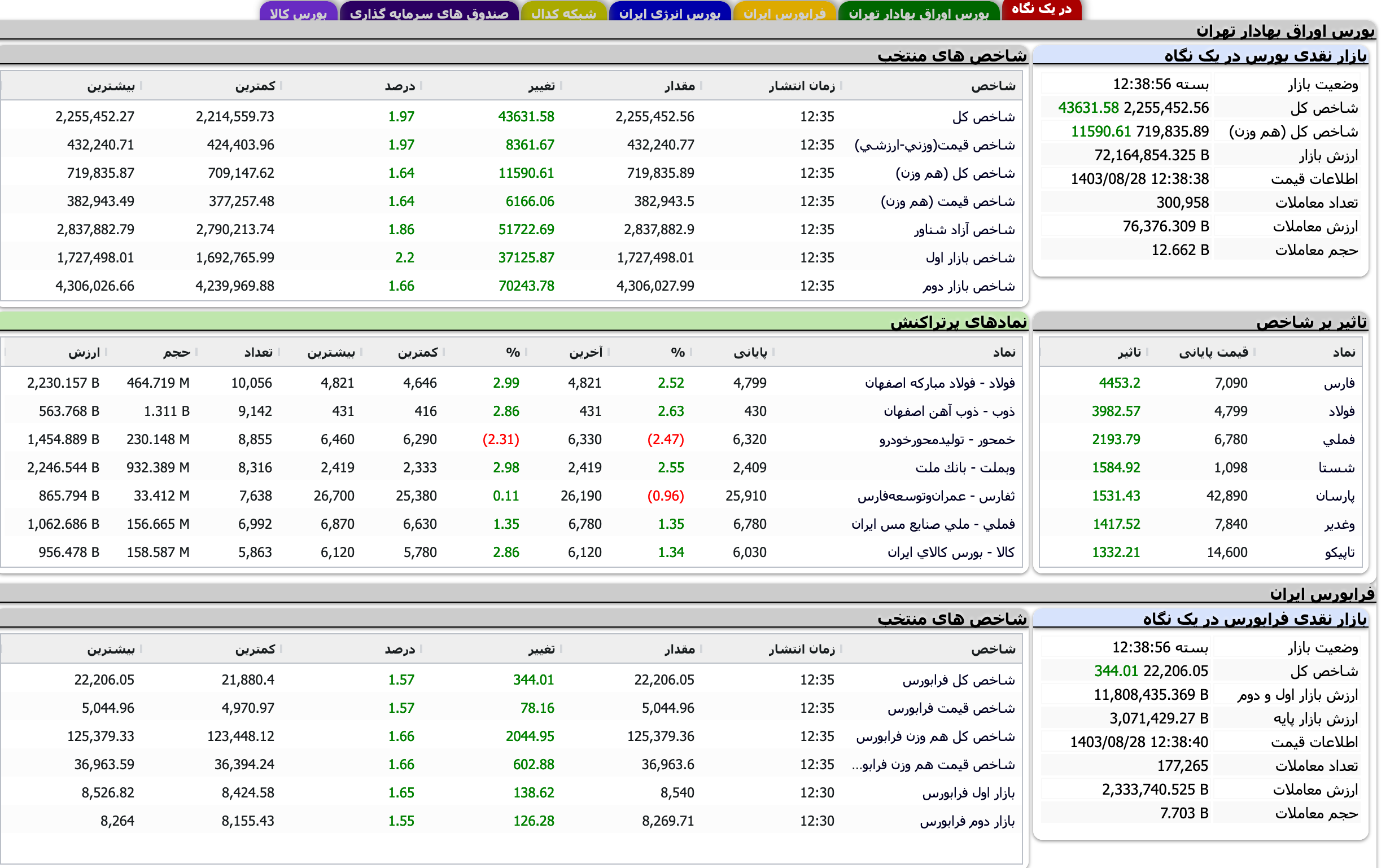Click the filter icon beside the تاثیر column
Image resolution: width=1390 pixels, height=868 pixels.
[x=1148, y=352]
